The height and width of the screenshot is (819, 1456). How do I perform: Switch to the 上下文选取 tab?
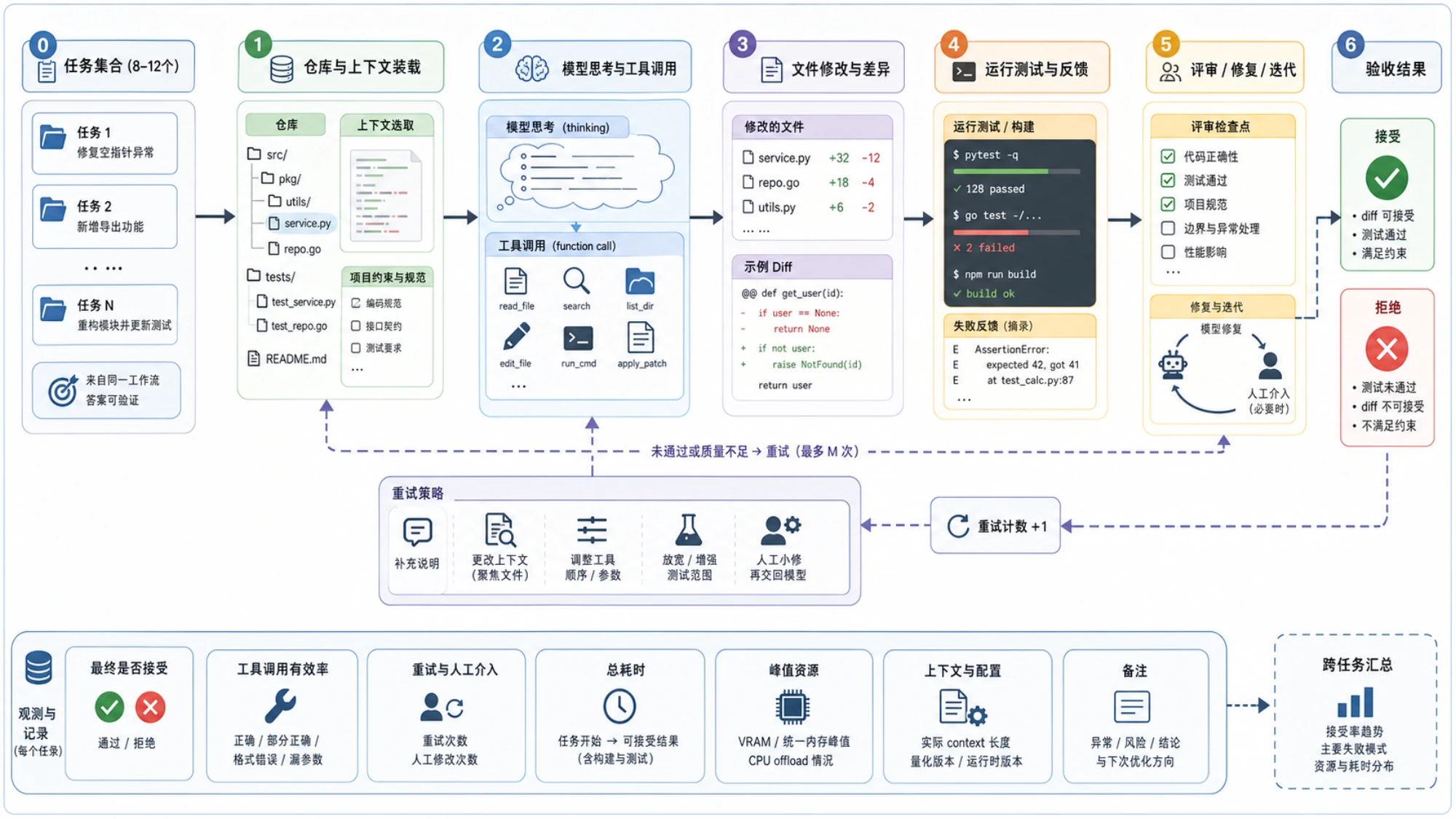(x=386, y=125)
